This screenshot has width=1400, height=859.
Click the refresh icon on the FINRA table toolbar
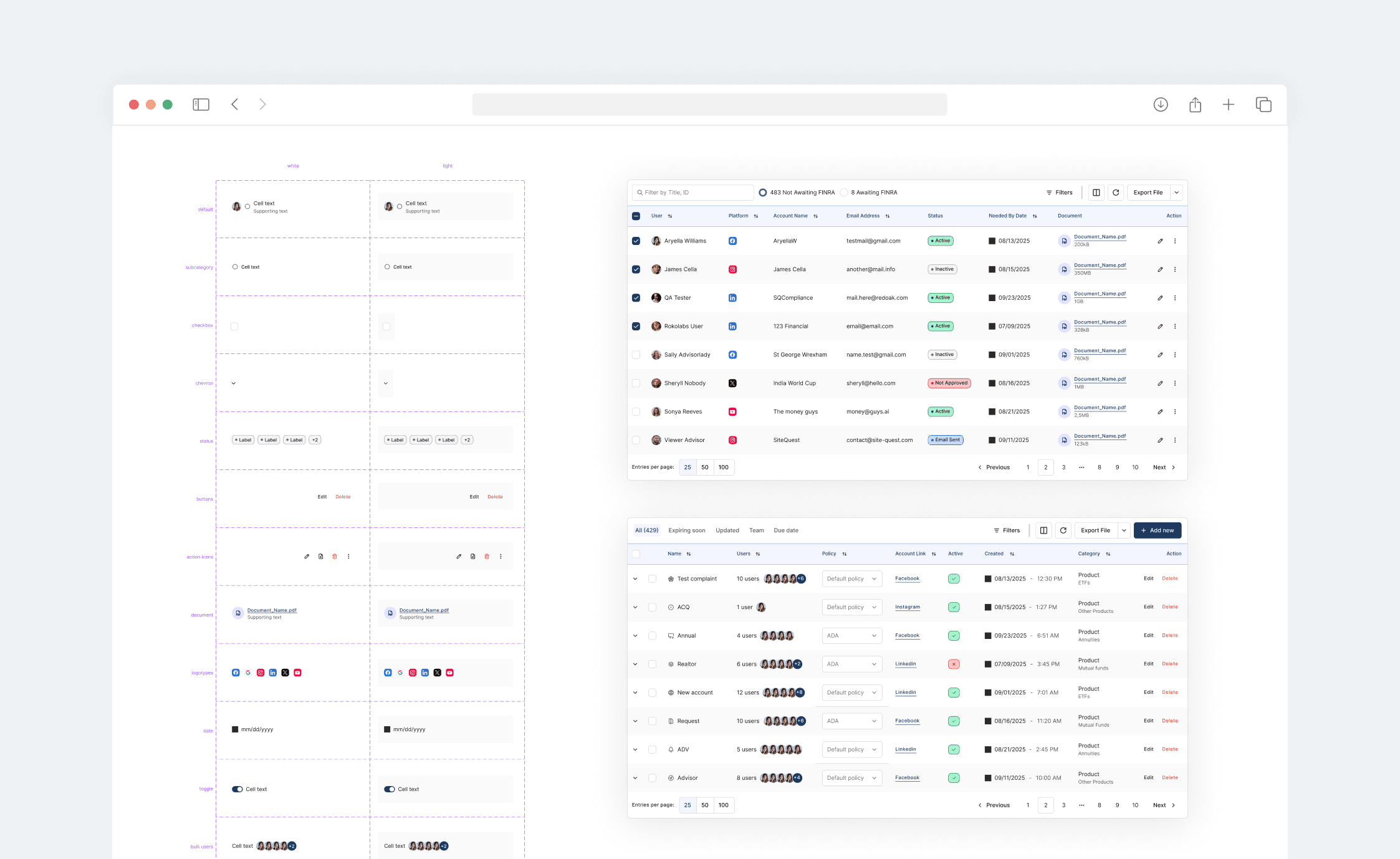point(1116,192)
